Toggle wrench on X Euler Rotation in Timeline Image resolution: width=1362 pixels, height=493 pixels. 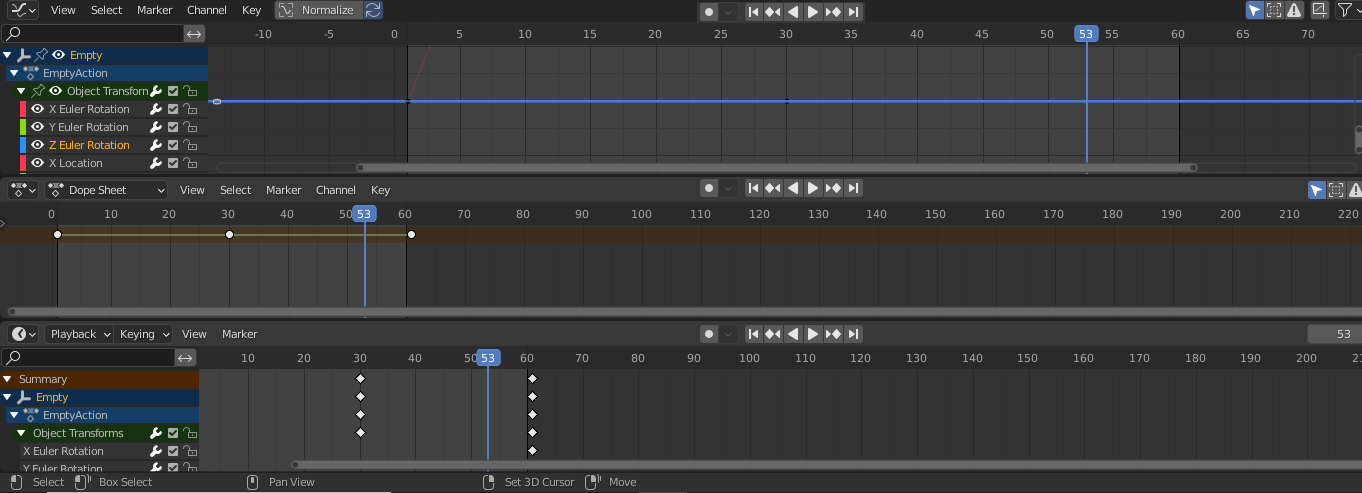pyautogui.click(x=156, y=451)
